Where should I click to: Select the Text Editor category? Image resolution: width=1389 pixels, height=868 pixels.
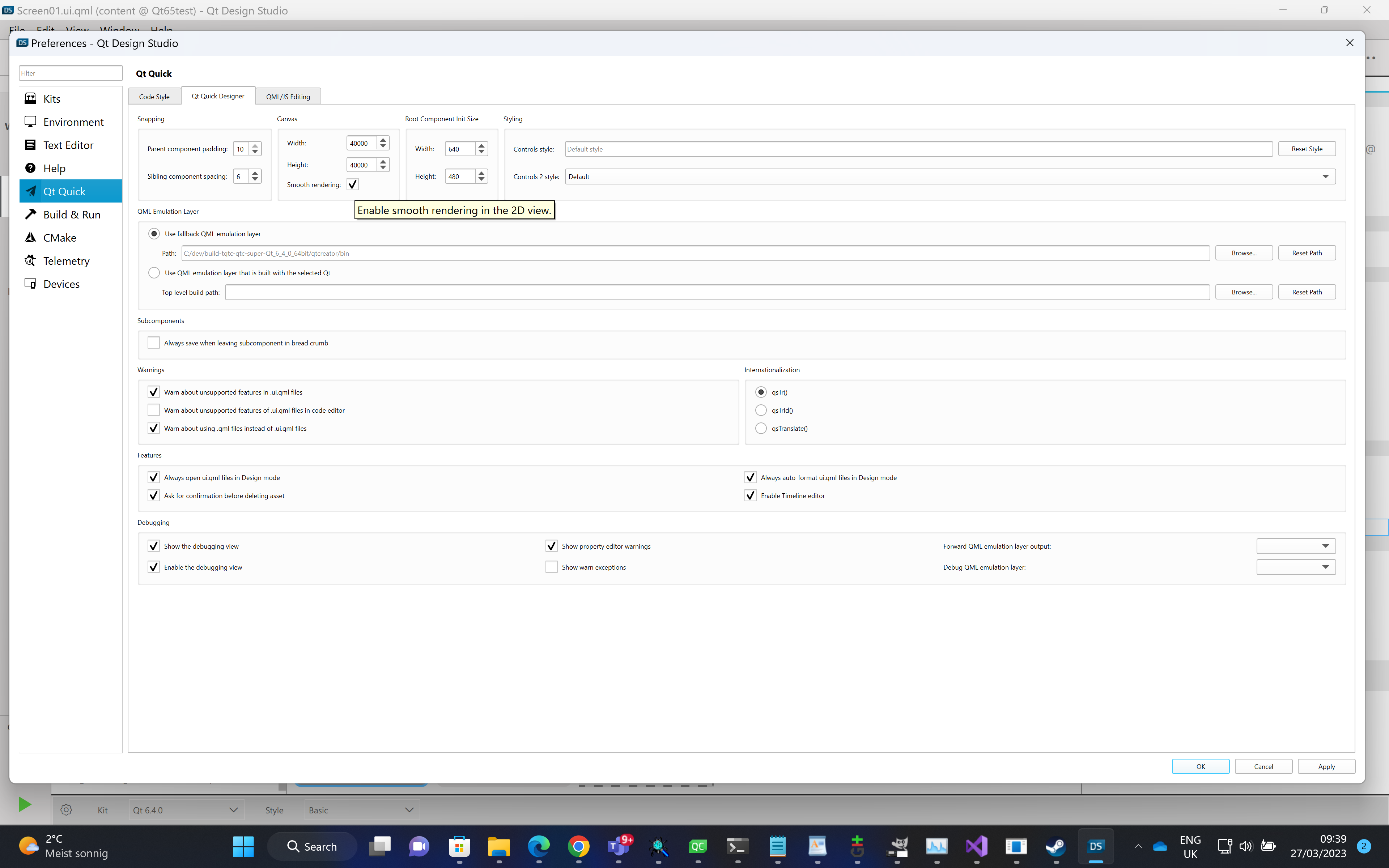point(71,145)
